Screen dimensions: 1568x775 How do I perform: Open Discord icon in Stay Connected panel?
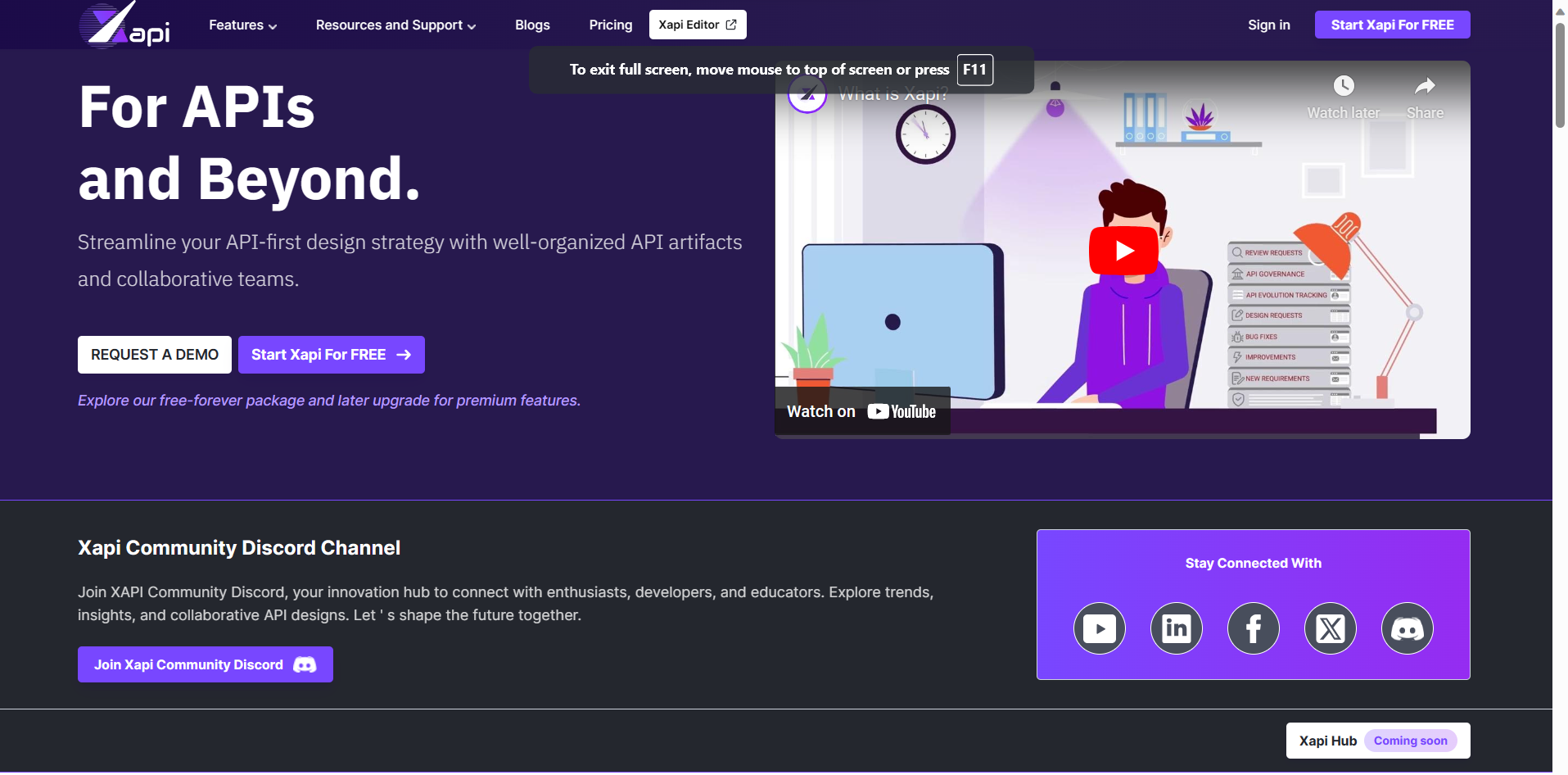tap(1407, 628)
